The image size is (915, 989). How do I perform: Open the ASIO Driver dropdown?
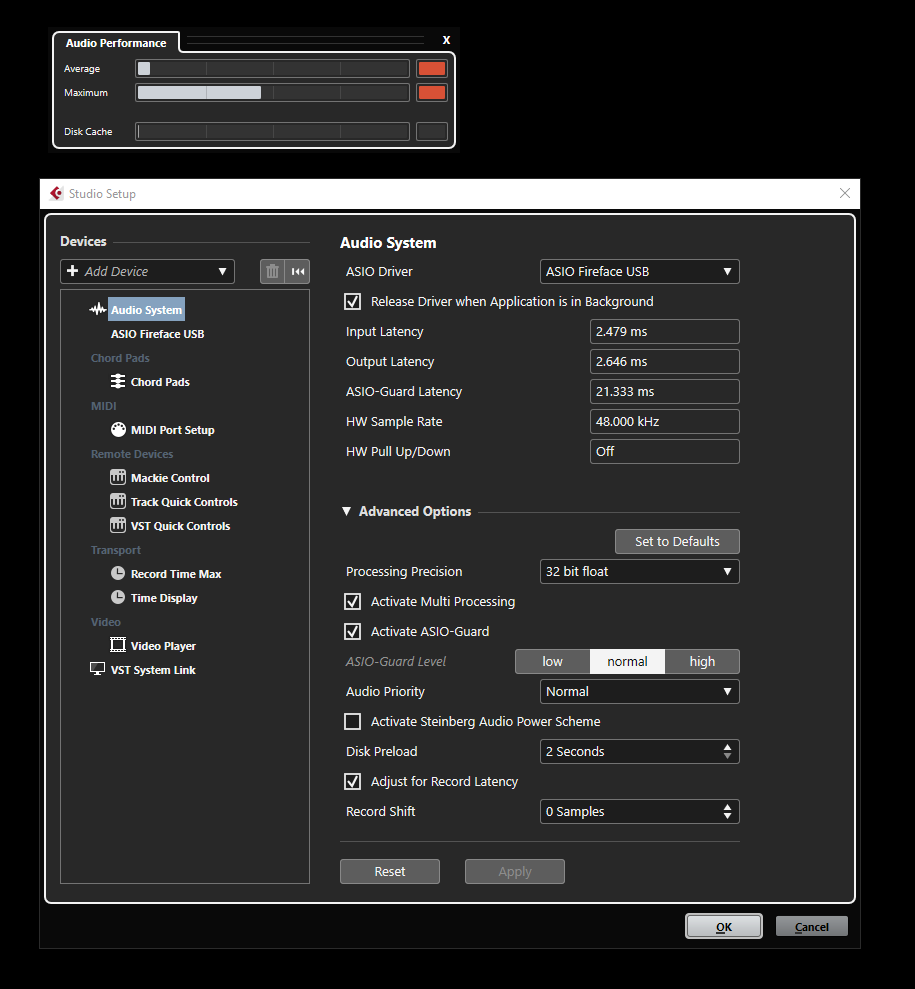click(639, 272)
